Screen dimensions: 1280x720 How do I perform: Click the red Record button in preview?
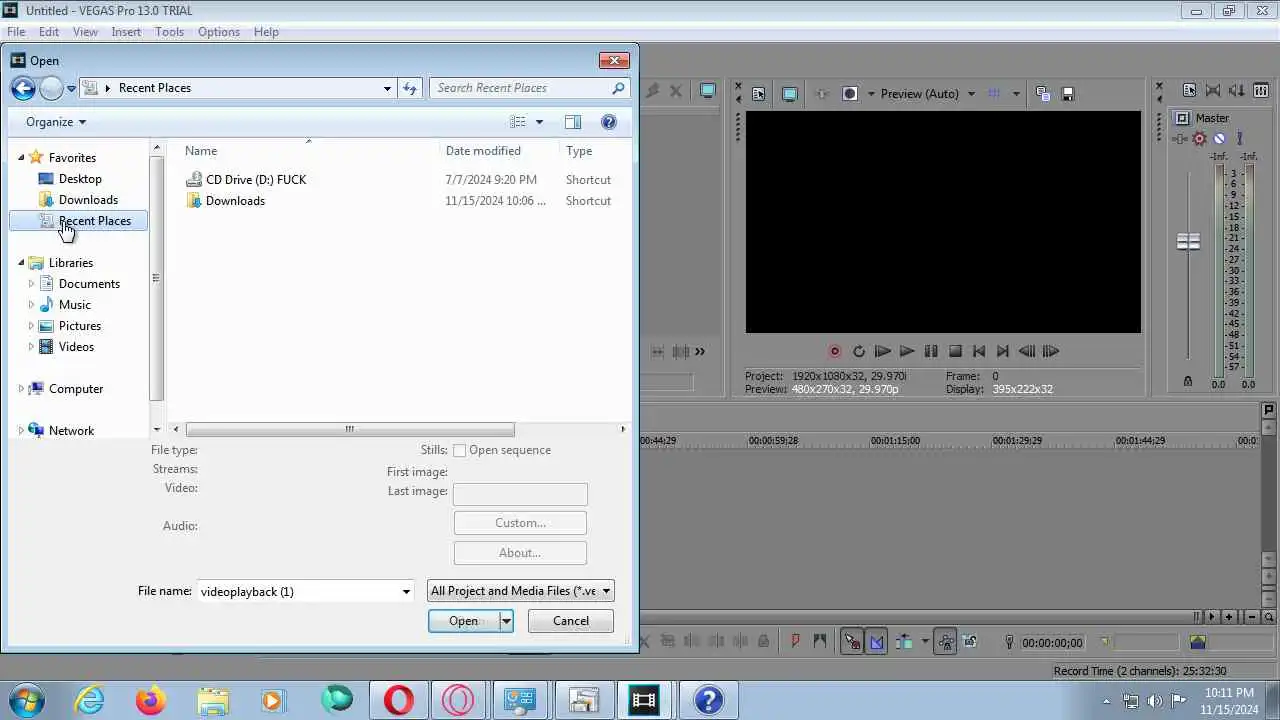tap(835, 352)
